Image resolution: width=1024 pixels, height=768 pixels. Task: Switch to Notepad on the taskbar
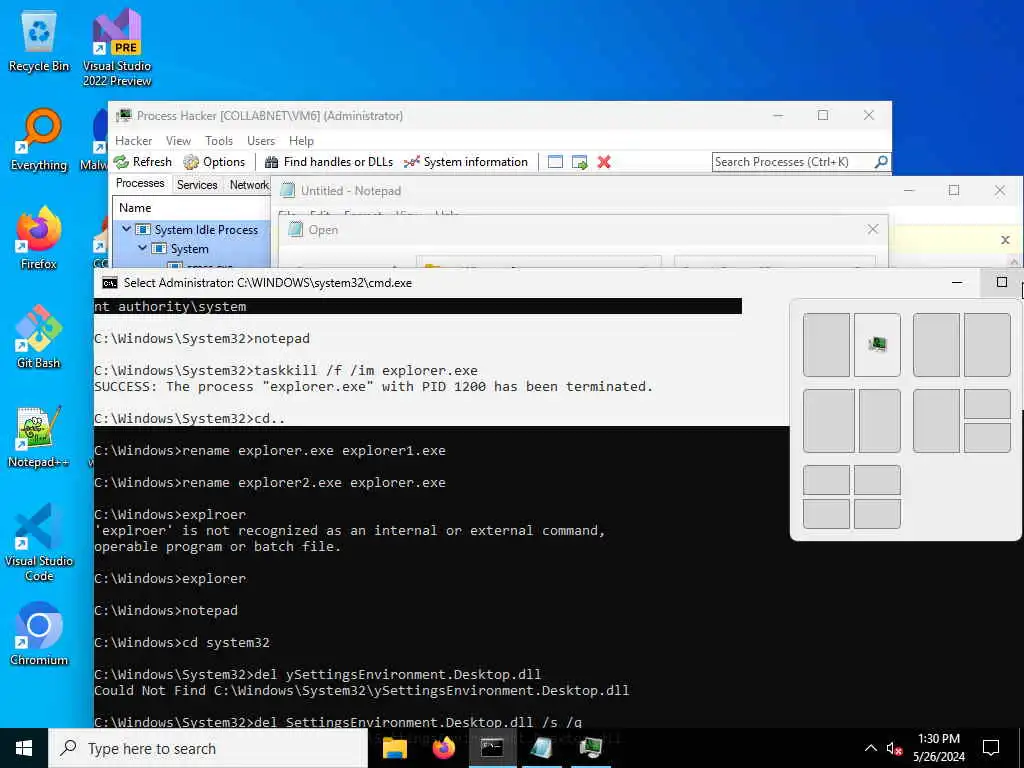[541, 748]
